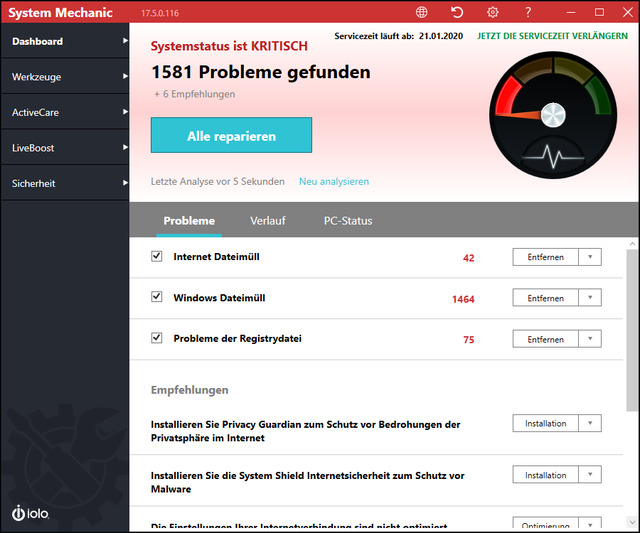Image resolution: width=640 pixels, height=533 pixels.
Task: Deselect Probleme der Registrydatei checkbox
Action: (x=156, y=338)
